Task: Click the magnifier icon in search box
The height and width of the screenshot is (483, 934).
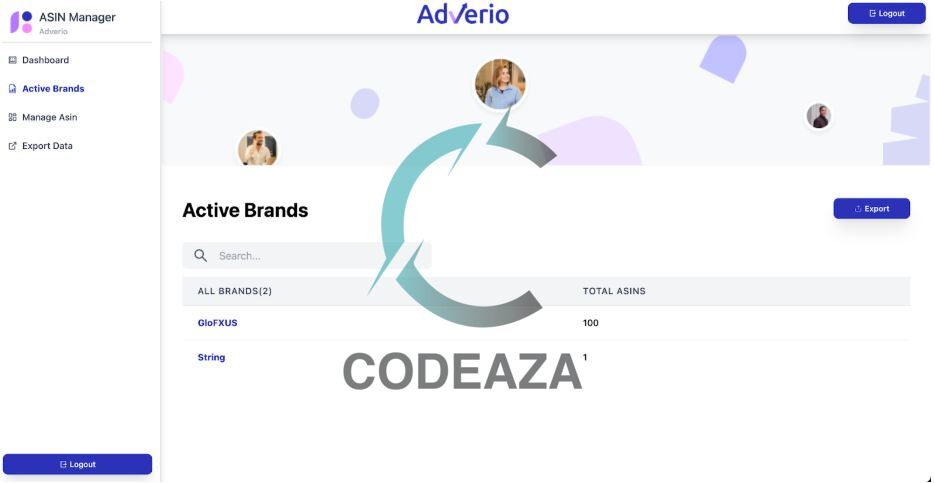Action: pyautogui.click(x=201, y=255)
